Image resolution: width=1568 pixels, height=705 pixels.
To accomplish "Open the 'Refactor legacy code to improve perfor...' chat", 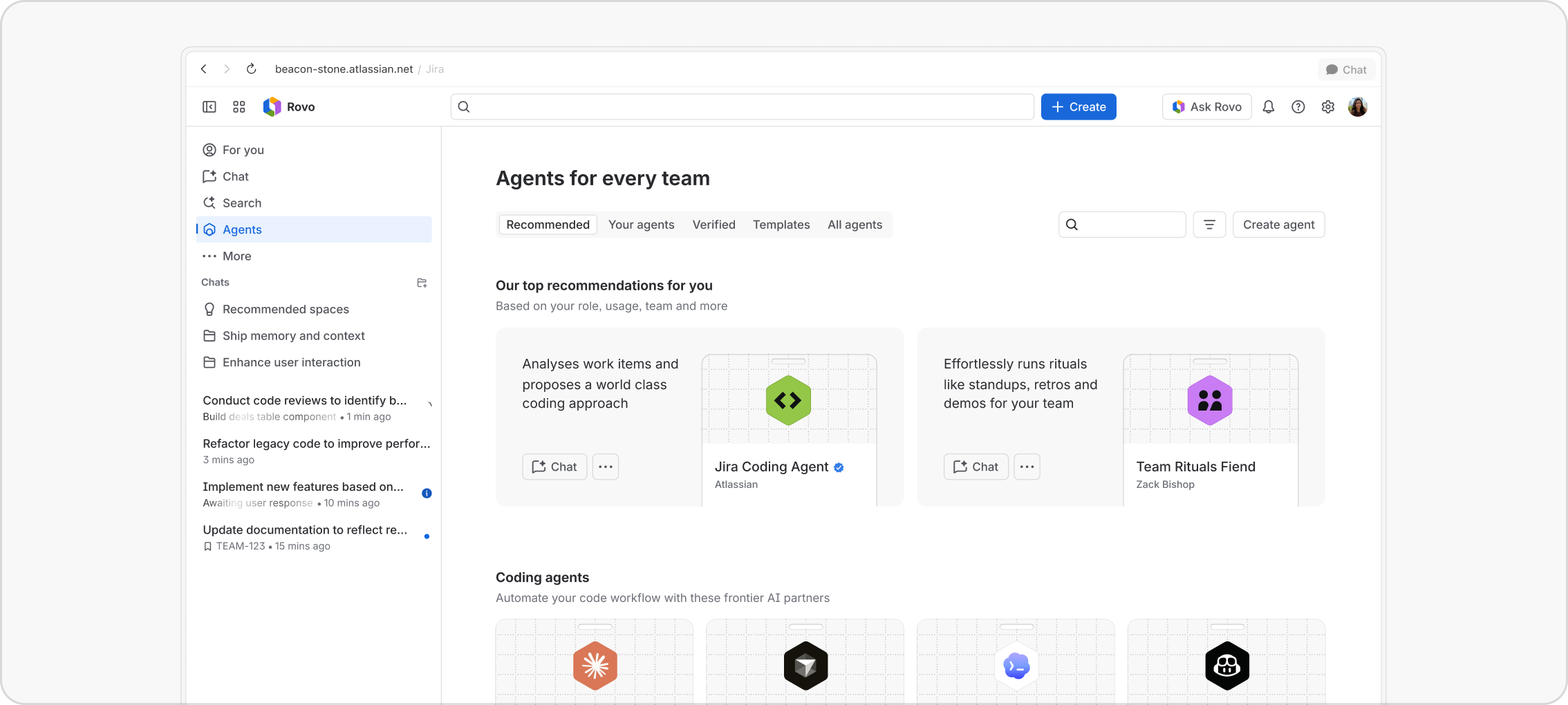I will pos(316,451).
